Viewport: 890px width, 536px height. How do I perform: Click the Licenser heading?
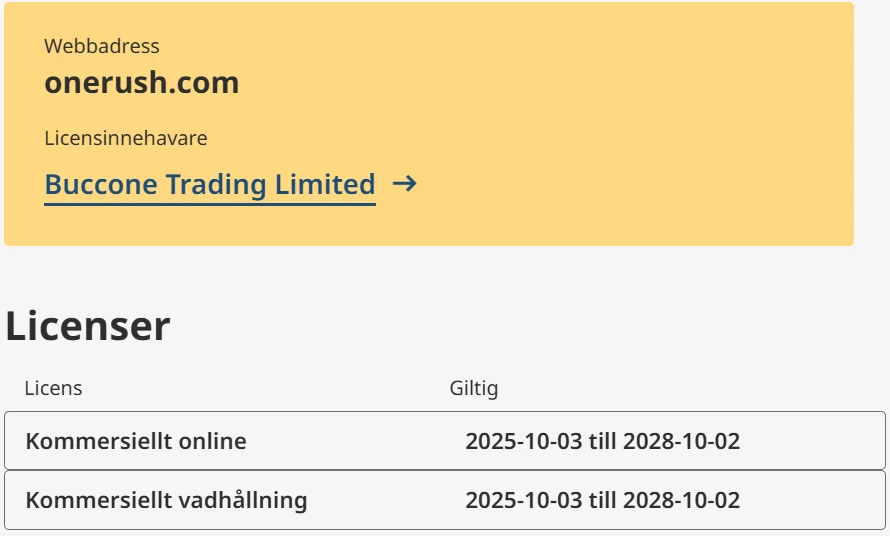(88, 326)
